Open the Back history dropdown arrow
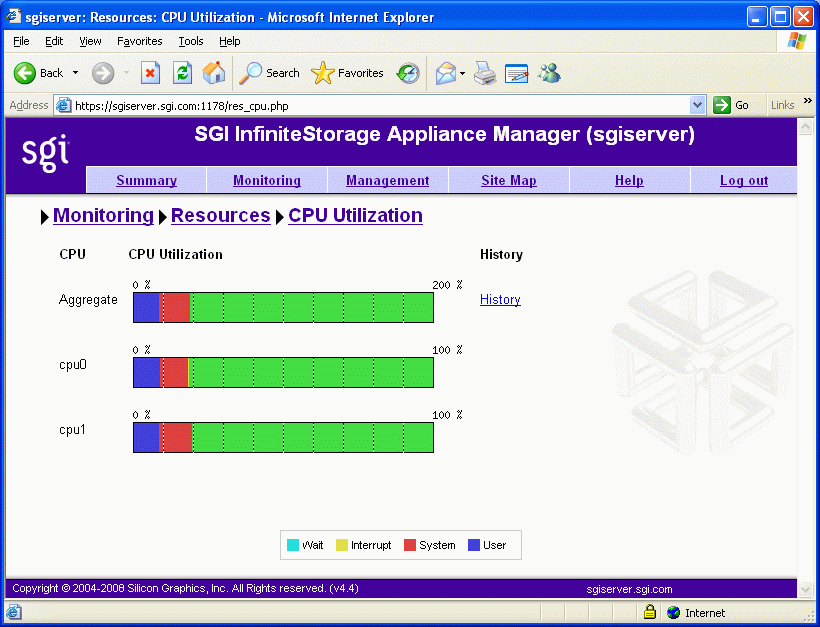The width and height of the screenshot is (820, 627). click(75, 73)
